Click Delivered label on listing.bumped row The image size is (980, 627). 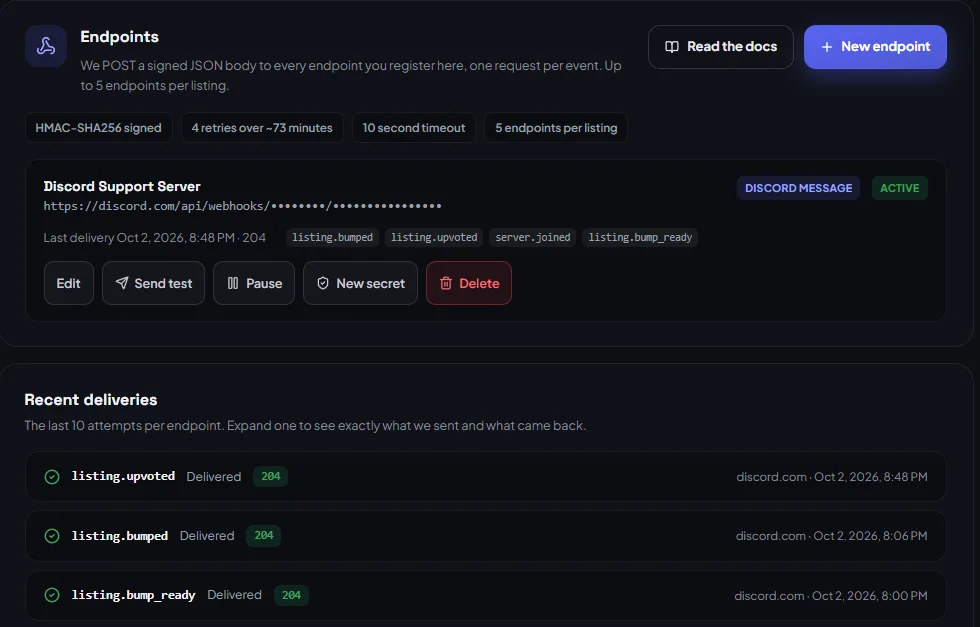pos(207,536)
